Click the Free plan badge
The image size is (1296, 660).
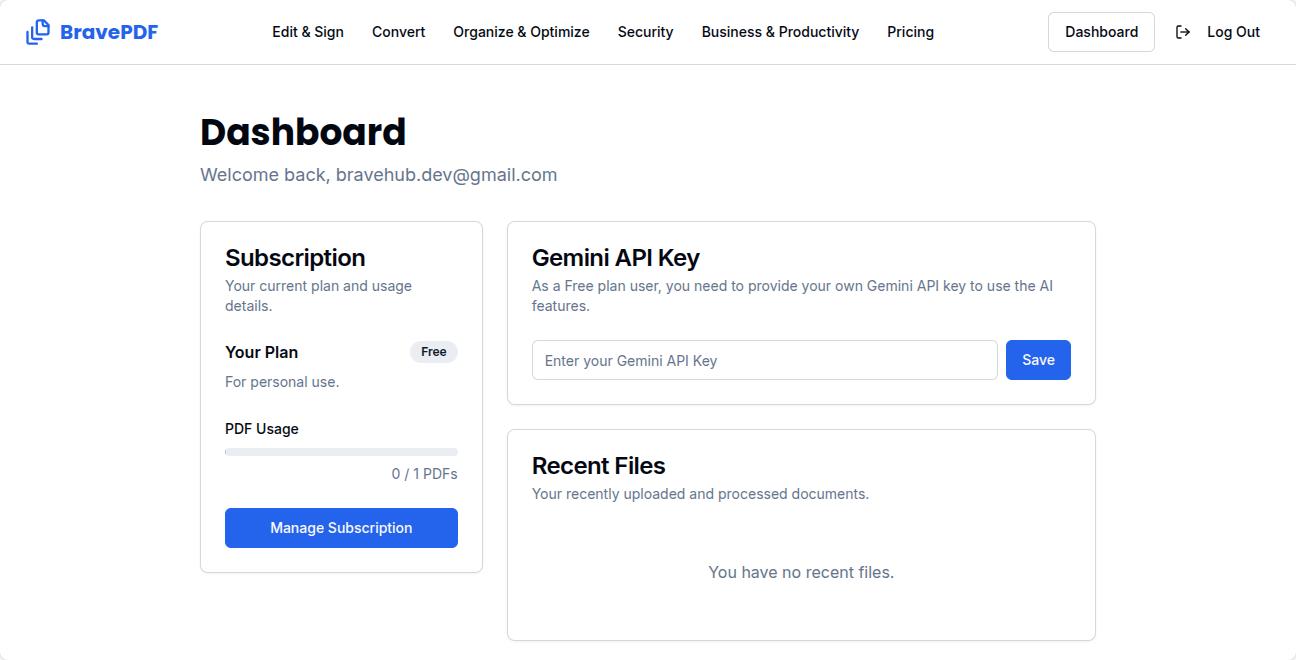coord(434,352)
